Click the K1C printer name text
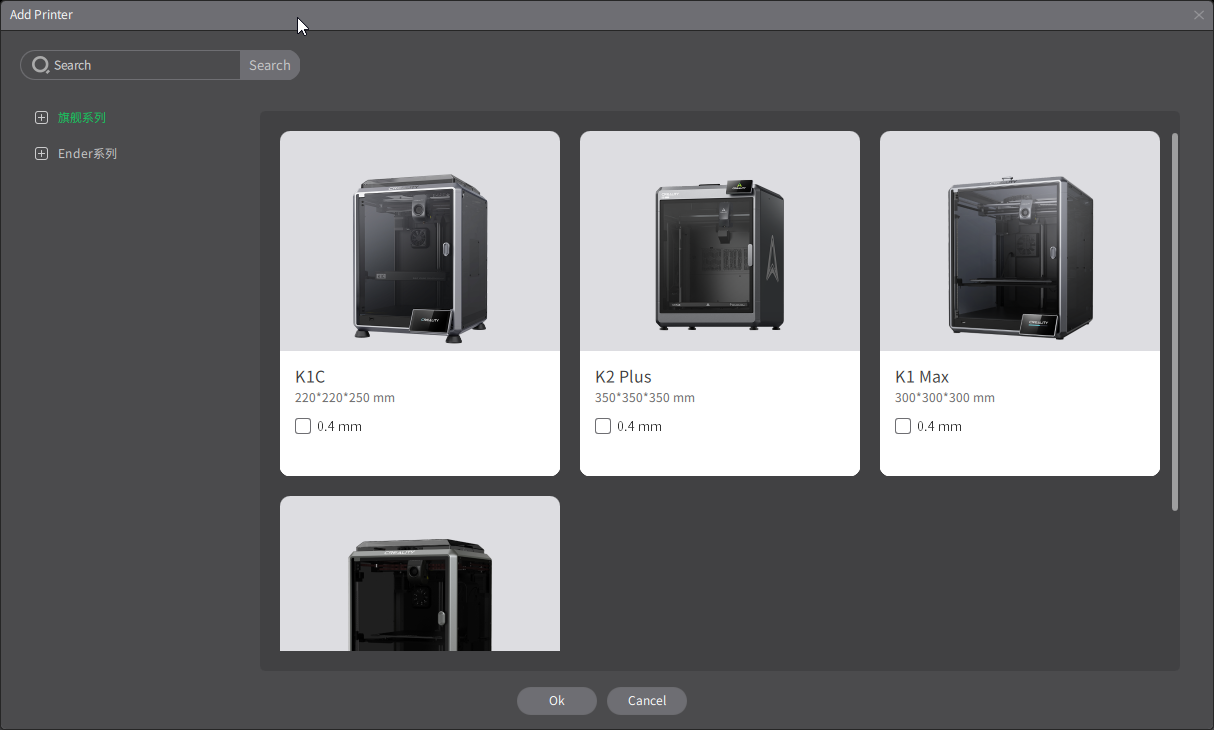Image resolution: width=1214 pixels, height=730 pixels. click(x=310, y=377)
